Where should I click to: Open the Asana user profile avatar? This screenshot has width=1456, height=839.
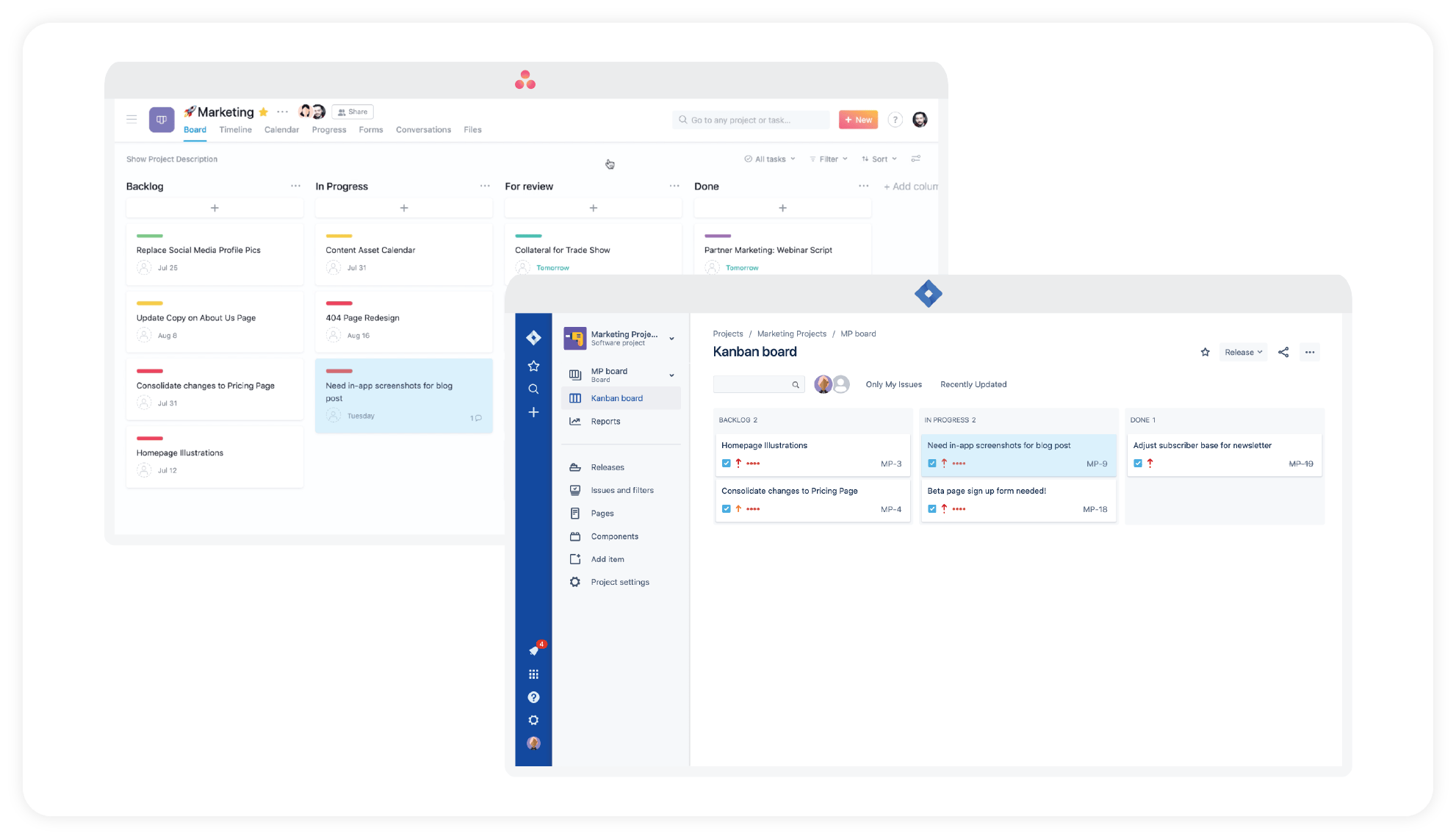coord(920,120)
